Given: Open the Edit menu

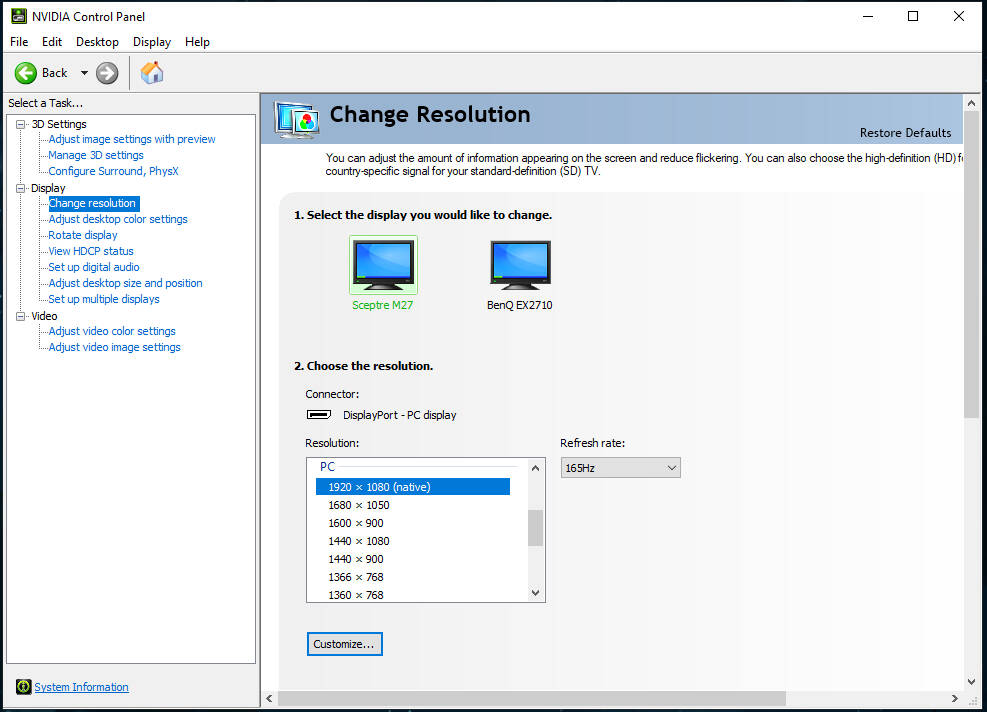Looking at the screenshot, I should [52, 42].
